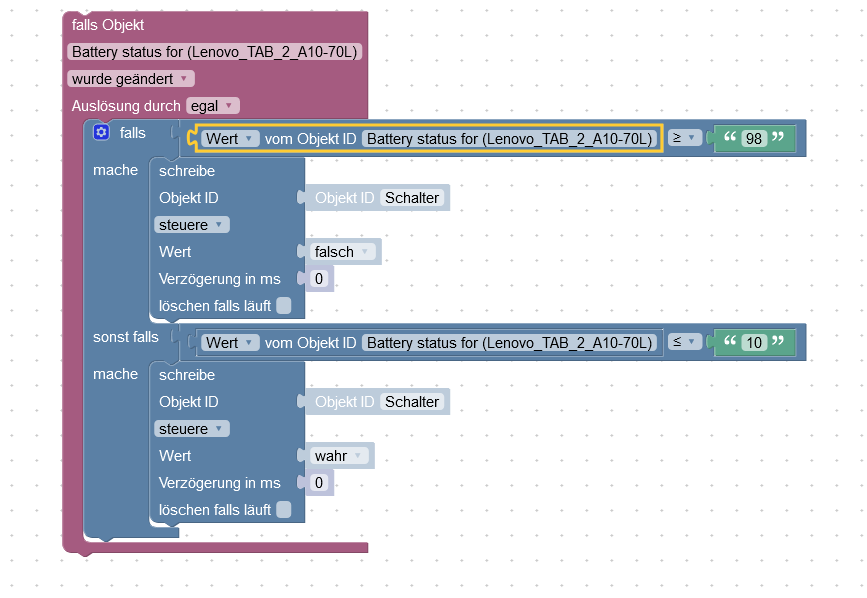
Task: Open the 'Wert' dropdown in the 98 condition
Action: coord(230,138)
